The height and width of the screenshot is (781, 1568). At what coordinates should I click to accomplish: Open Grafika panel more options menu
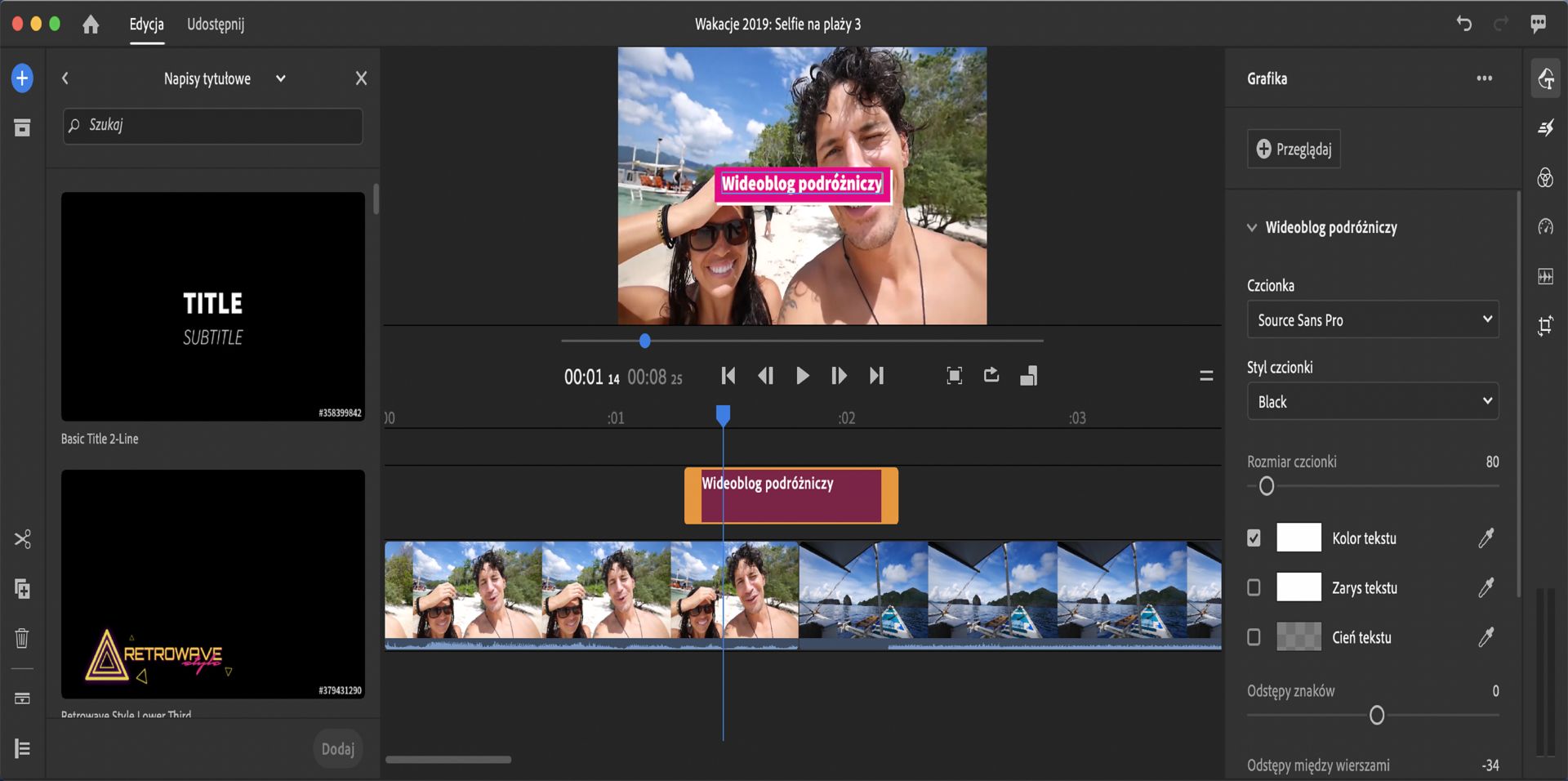[1485, 78]
